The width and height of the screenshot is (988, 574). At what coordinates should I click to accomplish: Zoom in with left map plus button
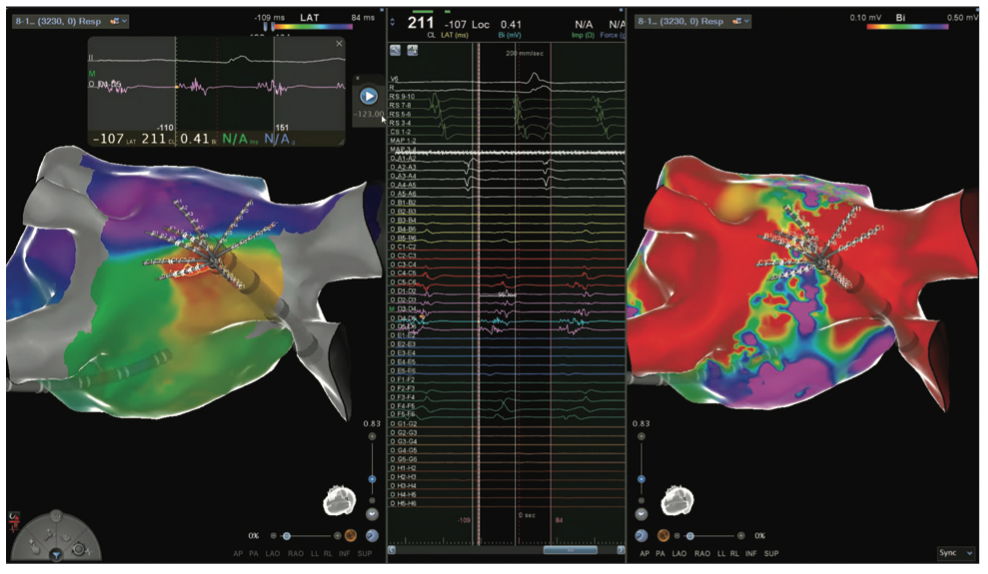click(x=372, y=436)
